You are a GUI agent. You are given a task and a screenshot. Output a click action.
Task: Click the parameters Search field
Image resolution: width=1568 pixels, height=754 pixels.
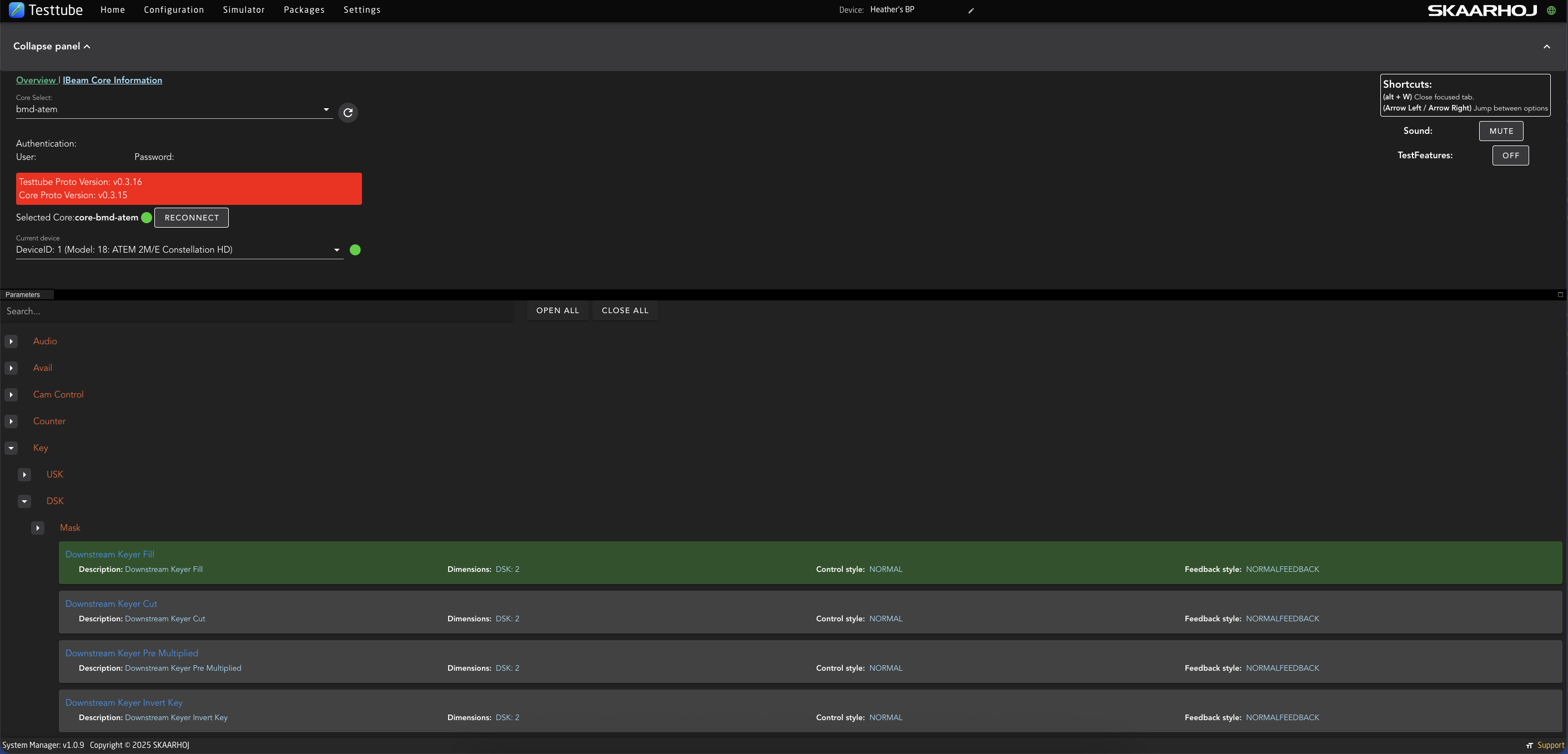click(x=255, y=311)
